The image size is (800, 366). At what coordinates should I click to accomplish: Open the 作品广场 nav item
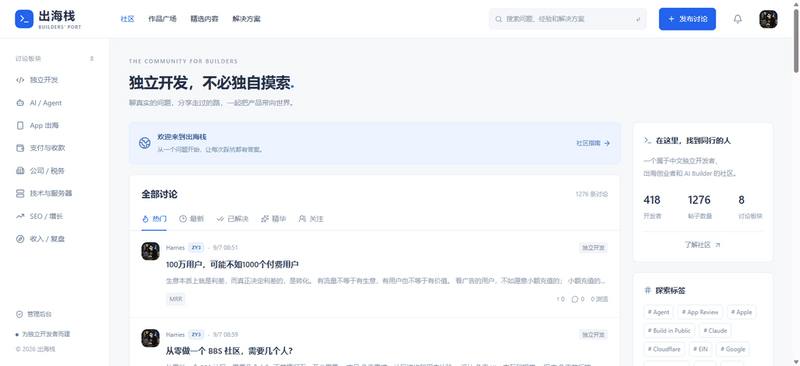162,19
